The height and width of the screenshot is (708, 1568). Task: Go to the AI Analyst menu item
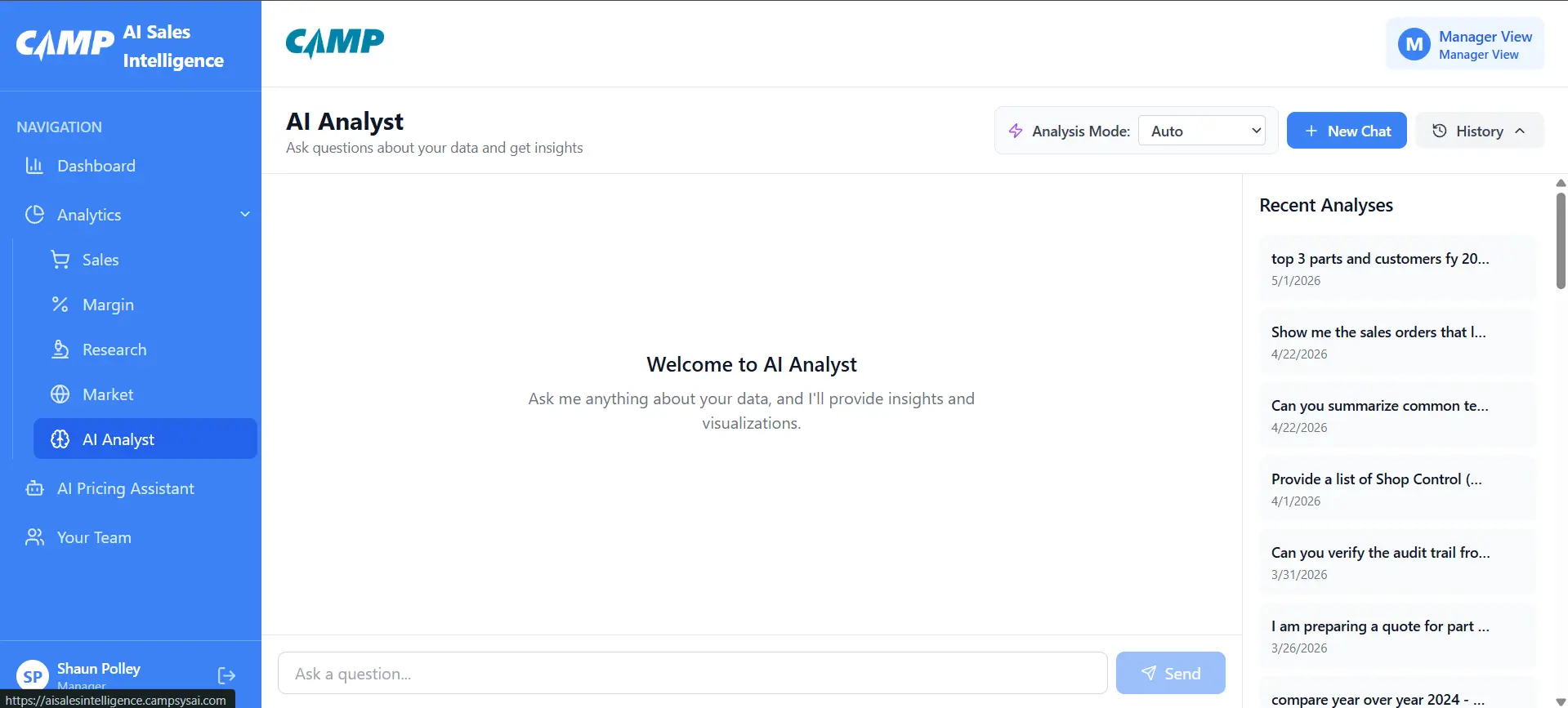(145, 439)
